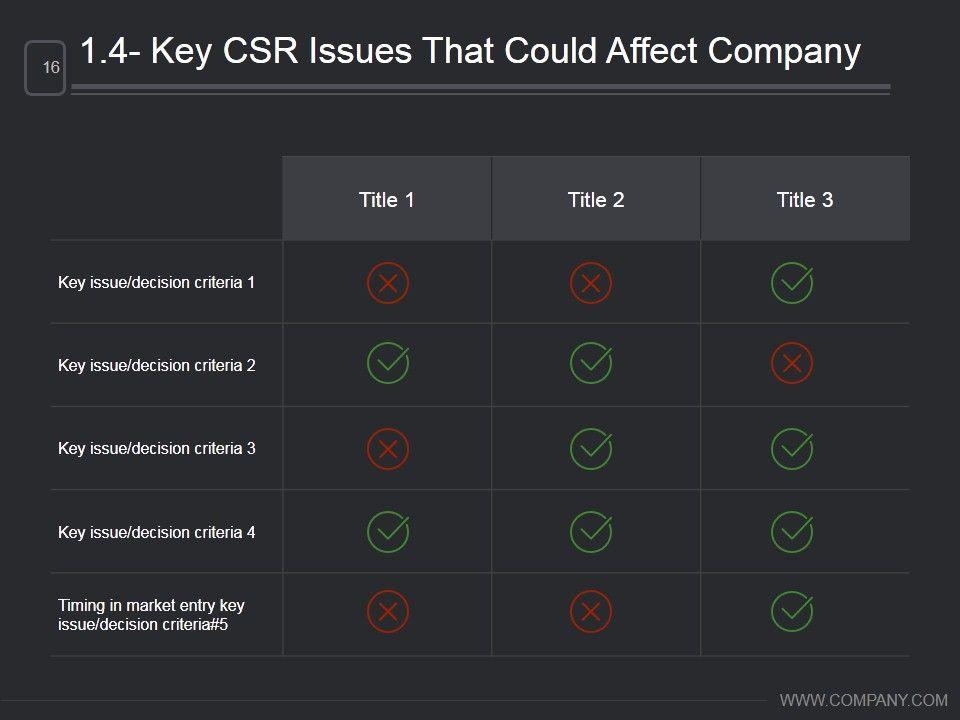Viewport: 960px width, 720px height.
Task: Select the green check for criteria 3 under Title 2
Action: click(591, 449)
